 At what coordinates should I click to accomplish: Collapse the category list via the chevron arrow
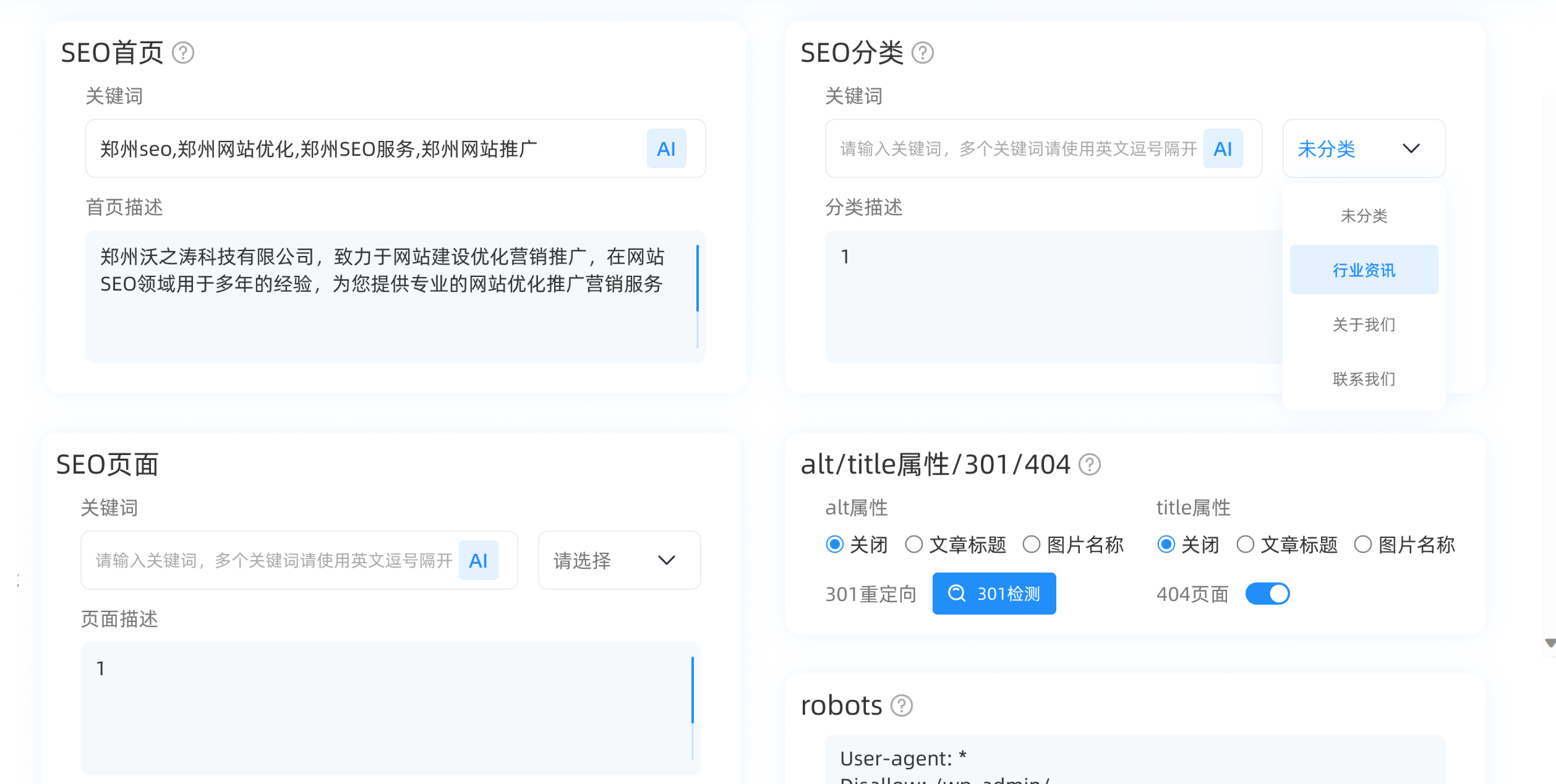click(1411, 148)
